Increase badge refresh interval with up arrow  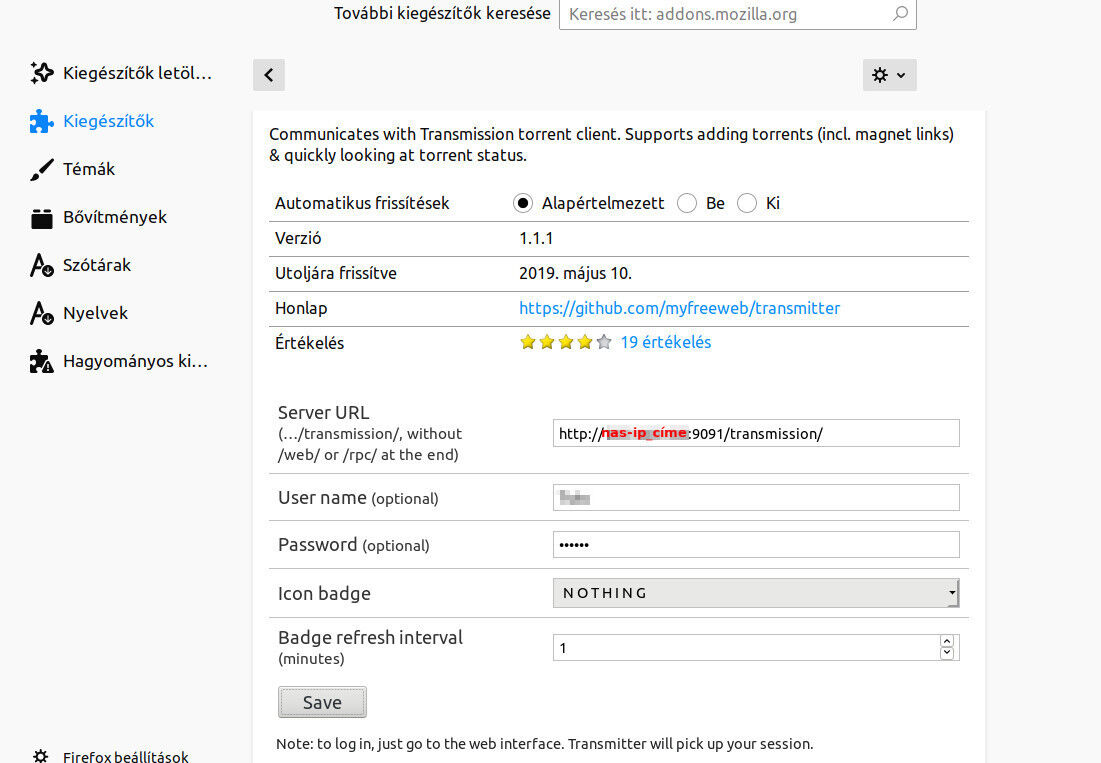[x=947, y=642]
